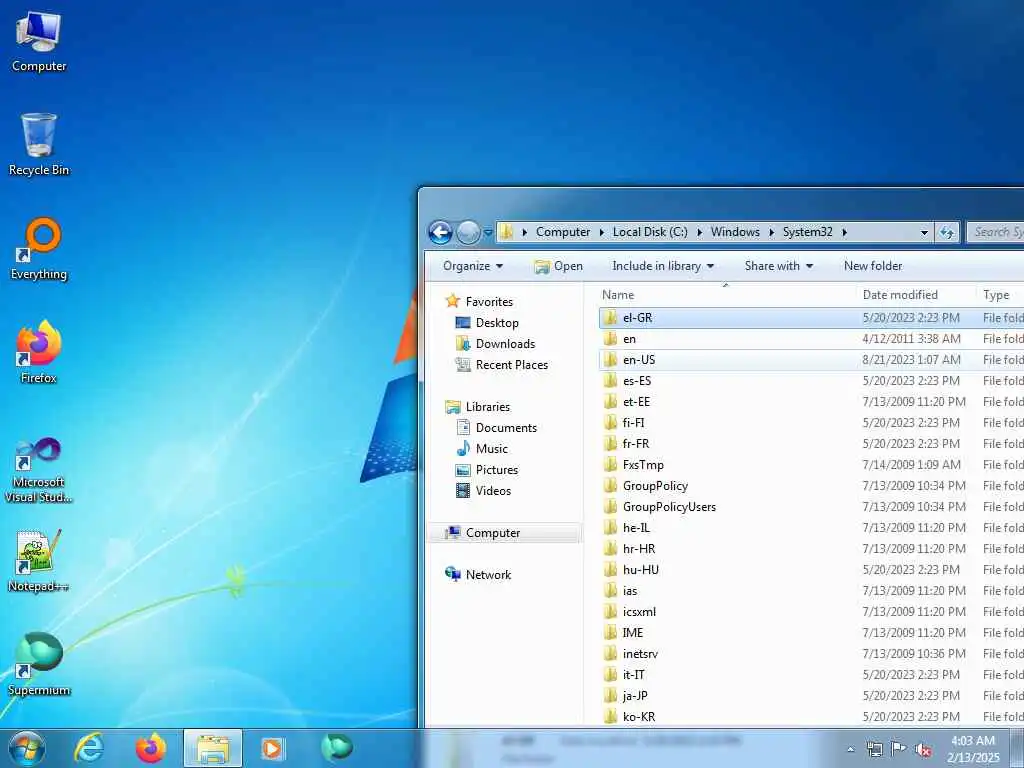Sort by the Type column header

click(x=1000, y=295)
